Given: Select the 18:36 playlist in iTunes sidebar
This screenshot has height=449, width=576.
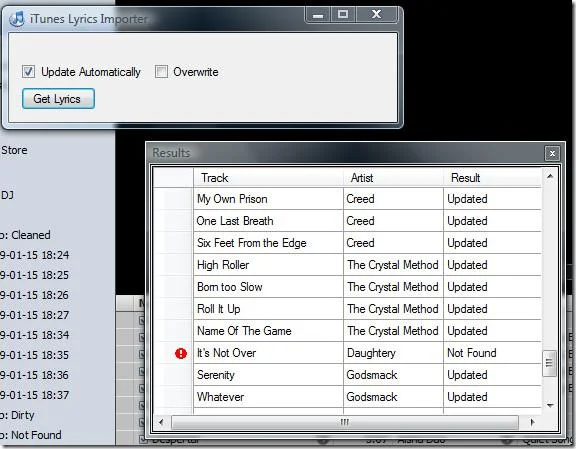Looking at the screenshot, I should (34, 375).
